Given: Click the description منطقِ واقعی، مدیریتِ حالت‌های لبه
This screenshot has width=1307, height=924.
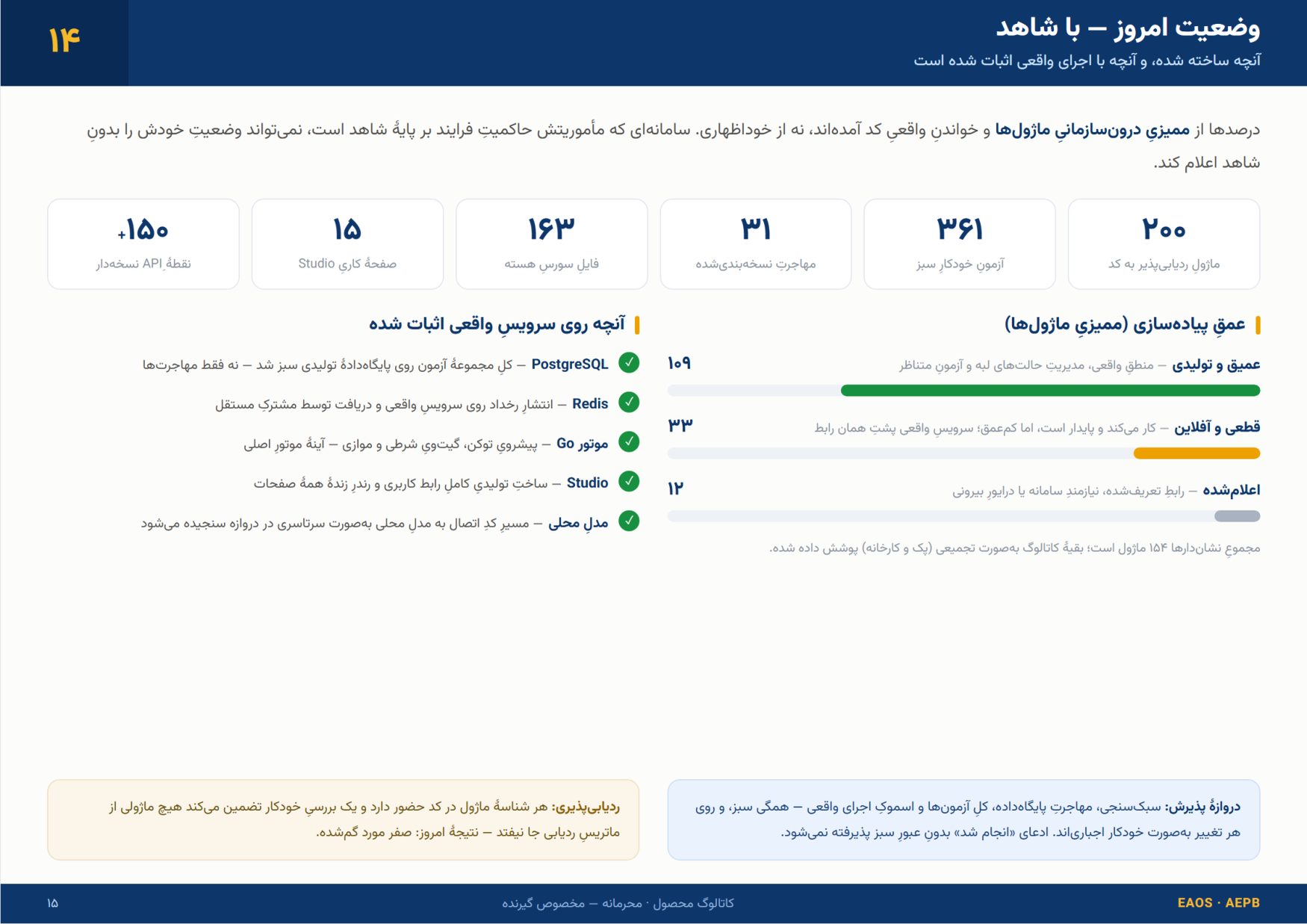Looking at the screenshot, I should click(1026, 365).
